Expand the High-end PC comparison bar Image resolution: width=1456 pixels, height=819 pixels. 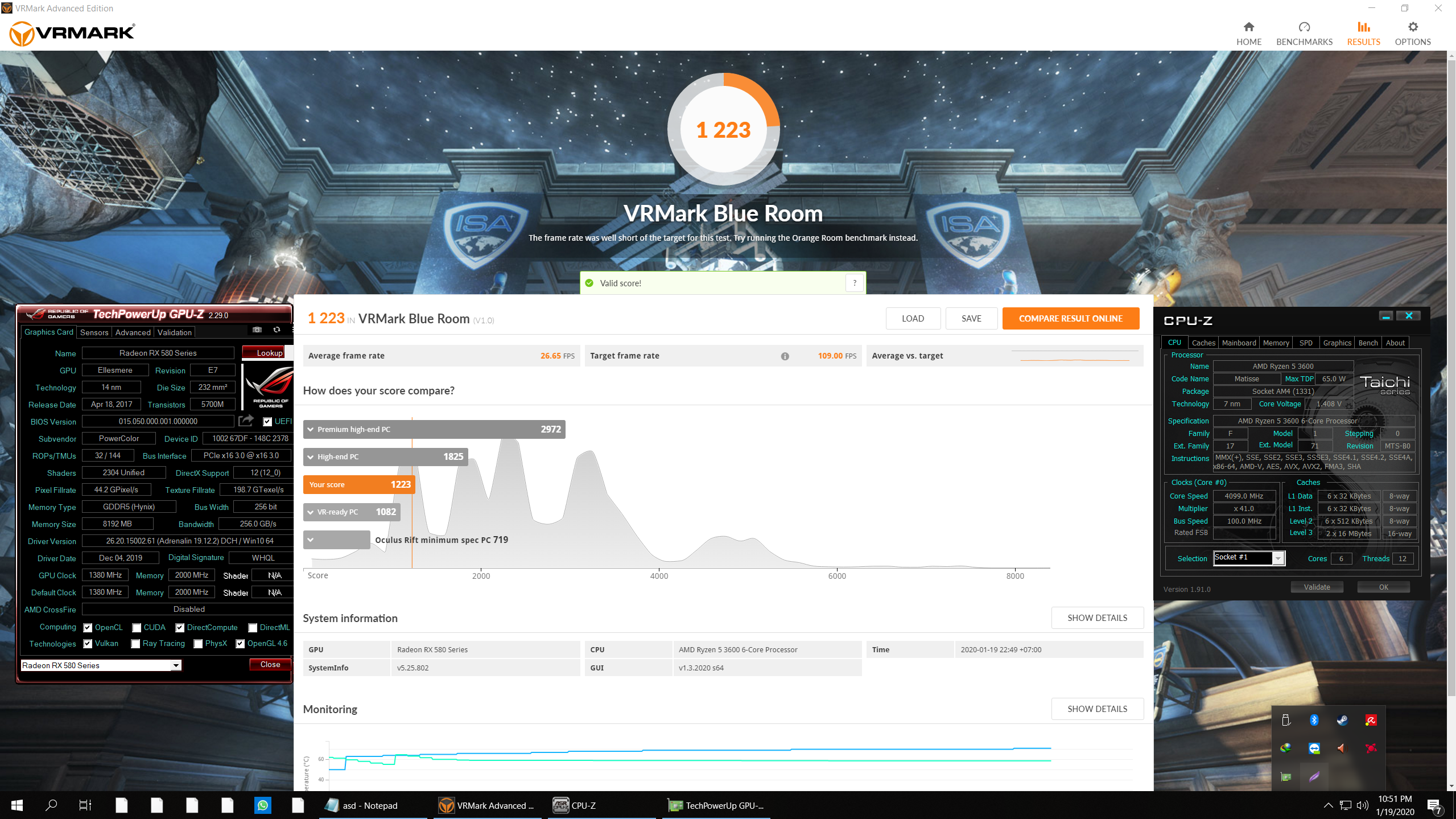tap(385, 456)
